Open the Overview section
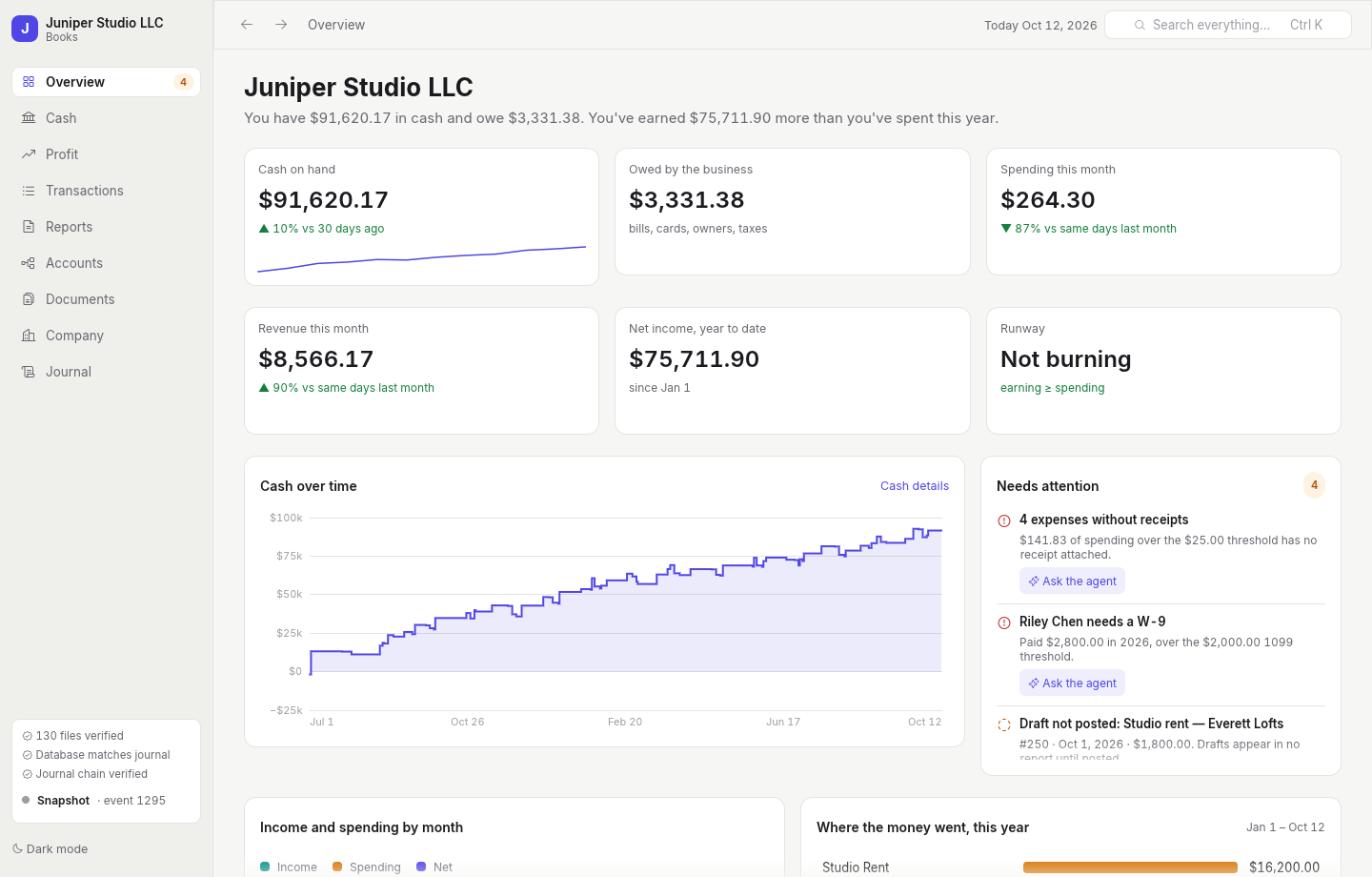1372x877 pixels. click(106, 82)
